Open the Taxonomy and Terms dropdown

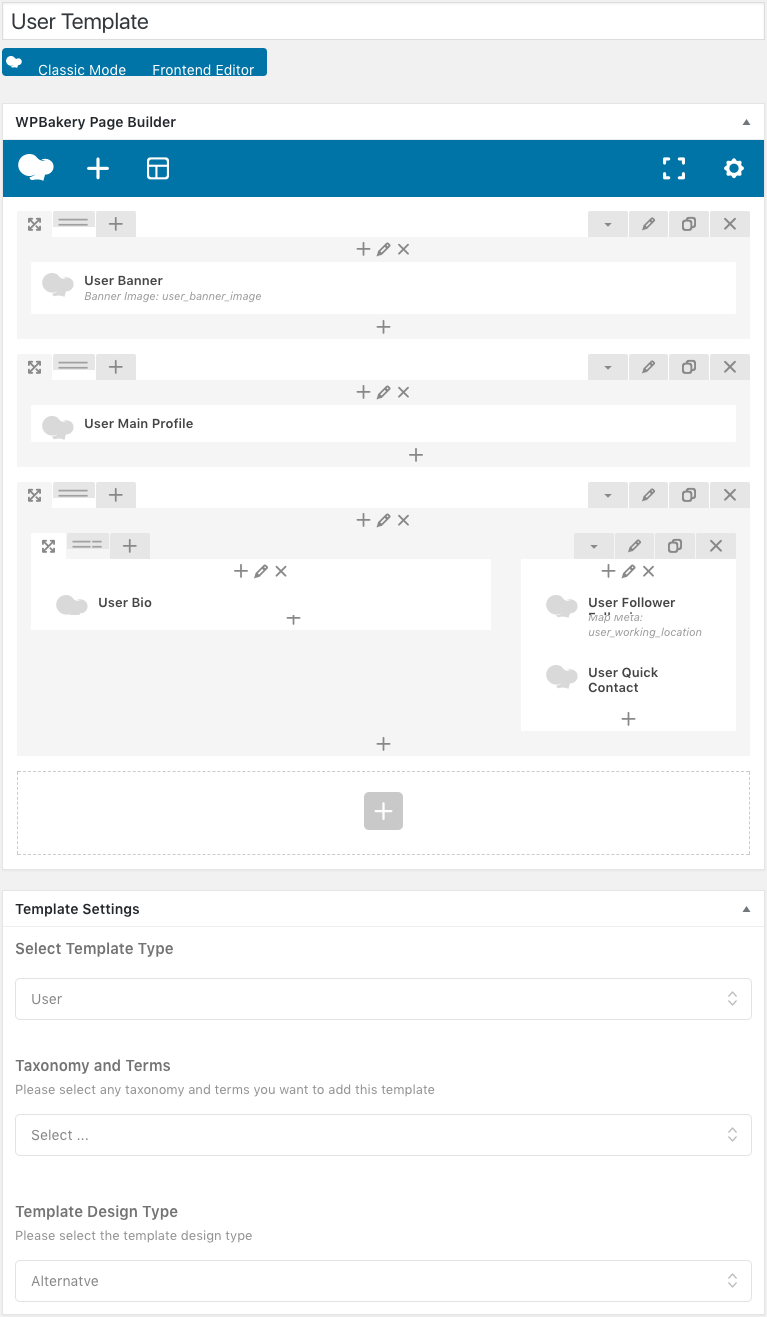(x=383, y=1135)
